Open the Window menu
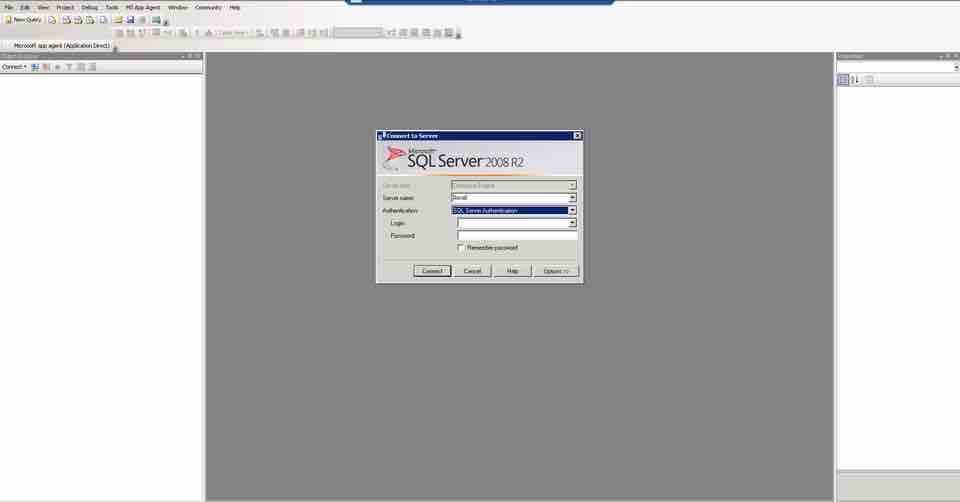The image size is (960, 502). tap(178, 7)
